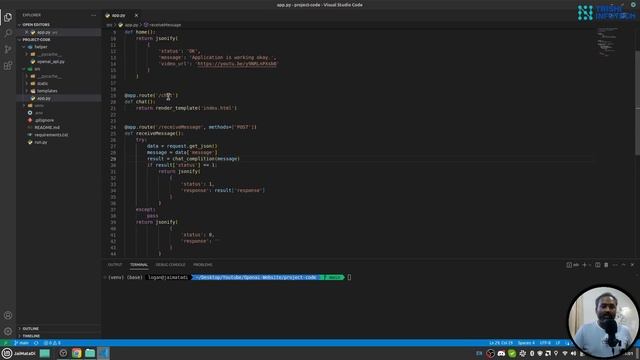Open the Manage gear icon in activity bar

[8, 331]
